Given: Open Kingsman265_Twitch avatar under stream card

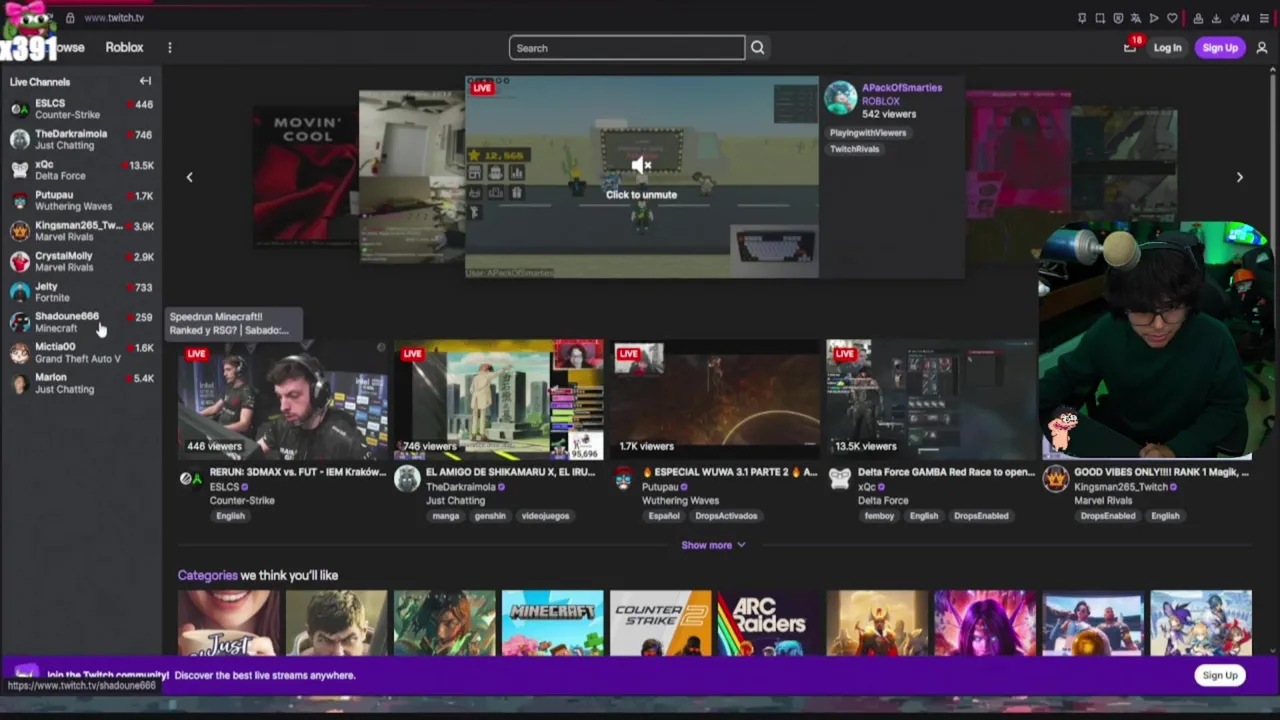Looking at the screenshot, I should [1056, 479].
